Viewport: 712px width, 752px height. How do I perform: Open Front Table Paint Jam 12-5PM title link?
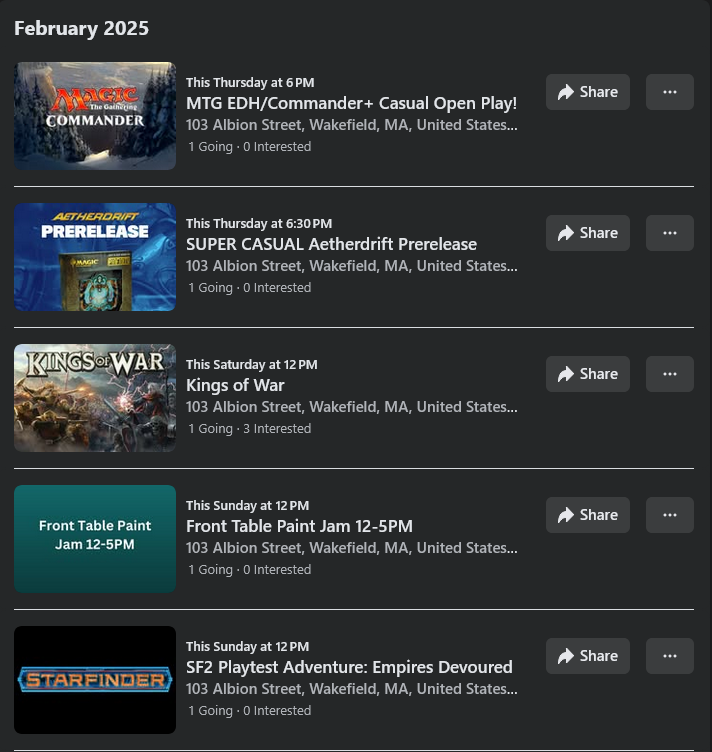299,526
